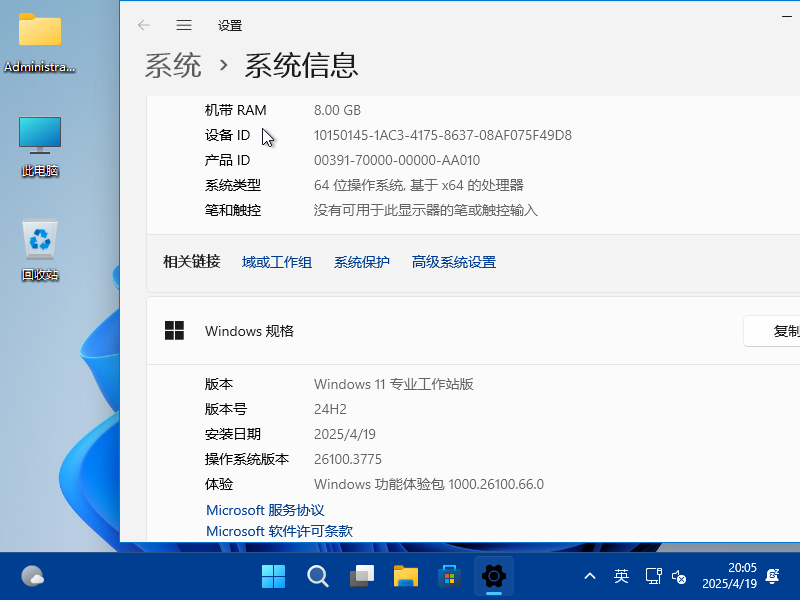Image resolution: width=800 pixels, height=600 pixels.
Task: Click the Settings gear taskbar icon
Action: click(493, 577)
